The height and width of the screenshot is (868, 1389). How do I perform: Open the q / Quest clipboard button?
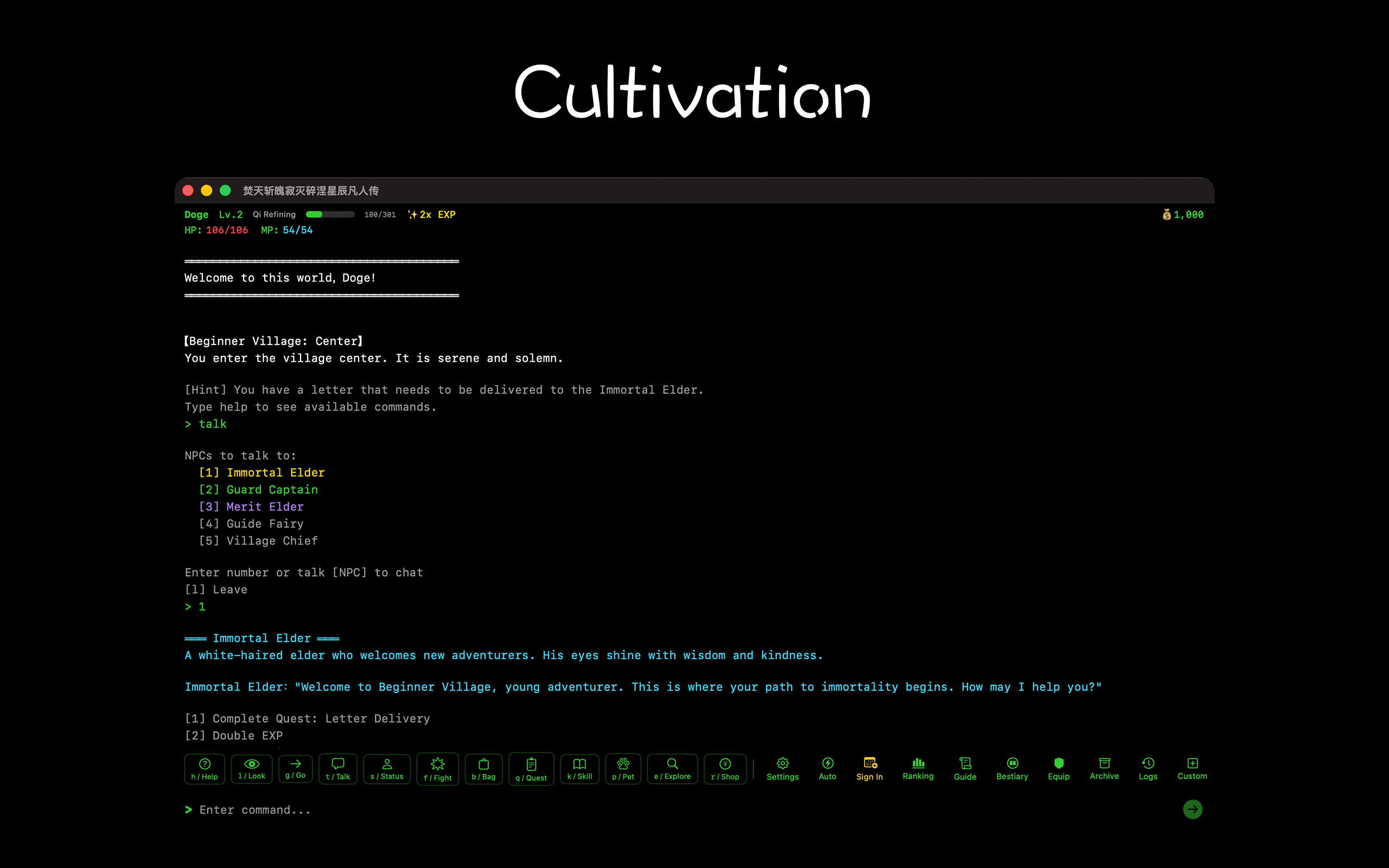pos(531,769)
